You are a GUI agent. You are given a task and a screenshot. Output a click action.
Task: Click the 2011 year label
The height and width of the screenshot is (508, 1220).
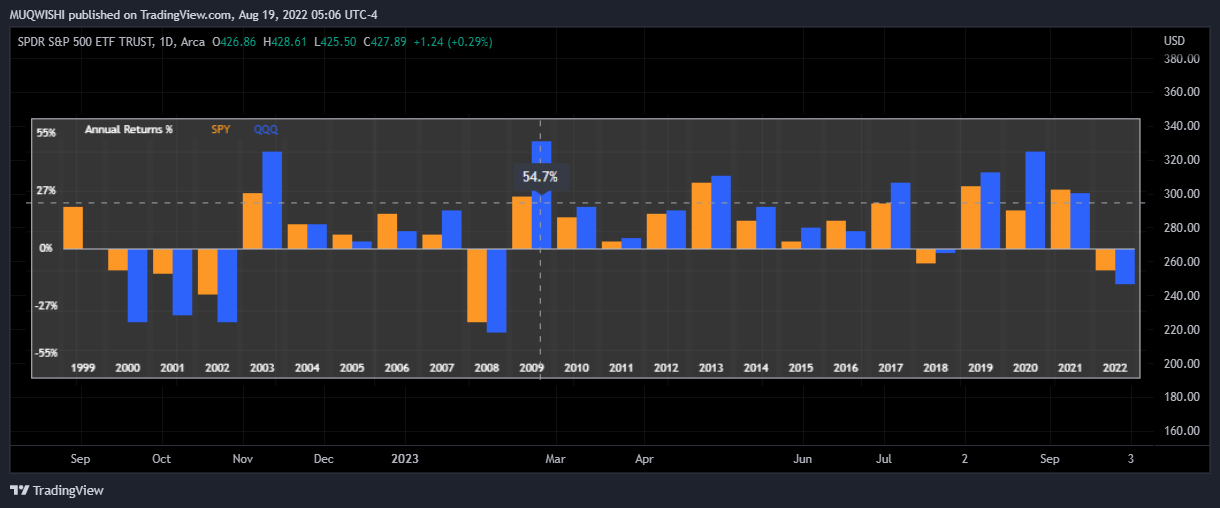pyautogui.click(x=621, y=368)
